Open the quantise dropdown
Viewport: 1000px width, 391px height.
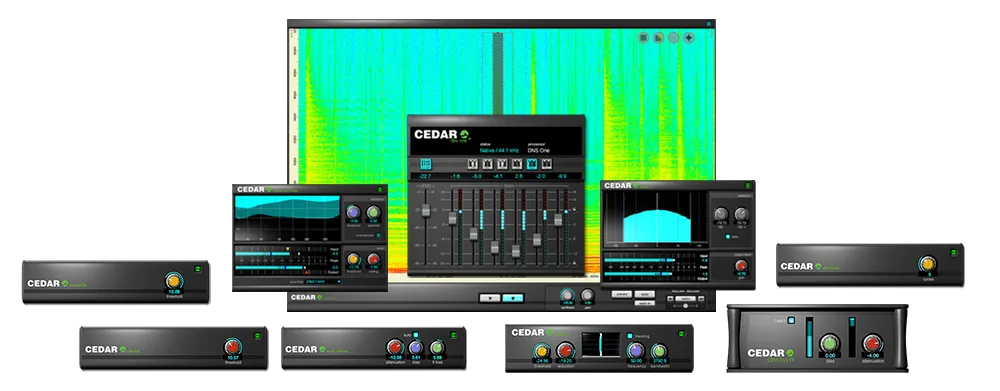pyautogui.click(x=323, y=281)
